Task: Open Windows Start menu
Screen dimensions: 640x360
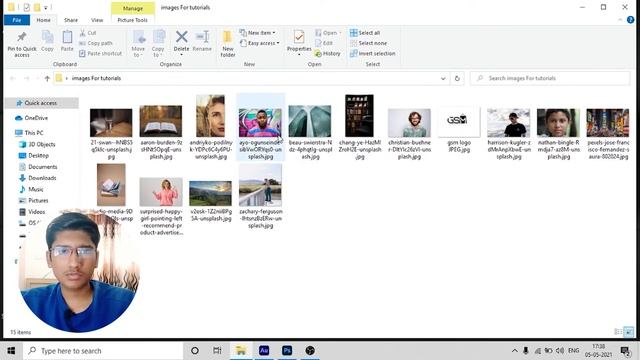Action: (11, 351)
